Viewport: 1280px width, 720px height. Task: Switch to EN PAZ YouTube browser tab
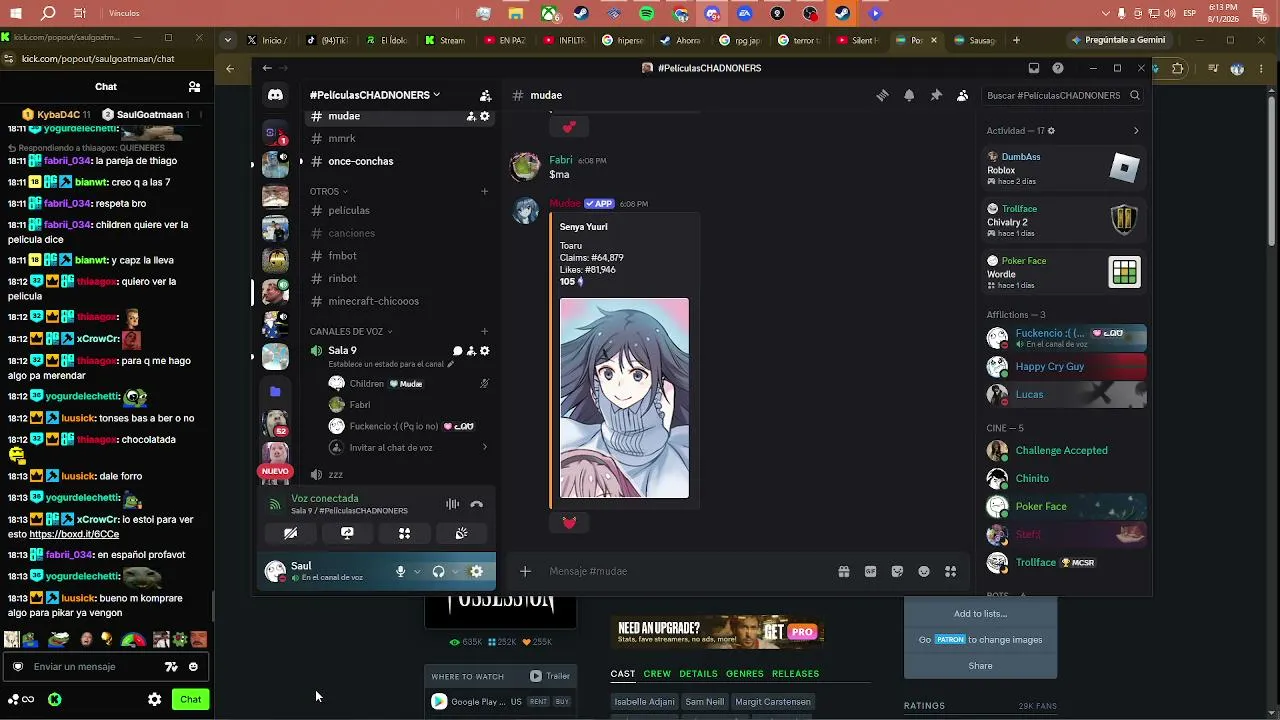[x=506, y=40]
